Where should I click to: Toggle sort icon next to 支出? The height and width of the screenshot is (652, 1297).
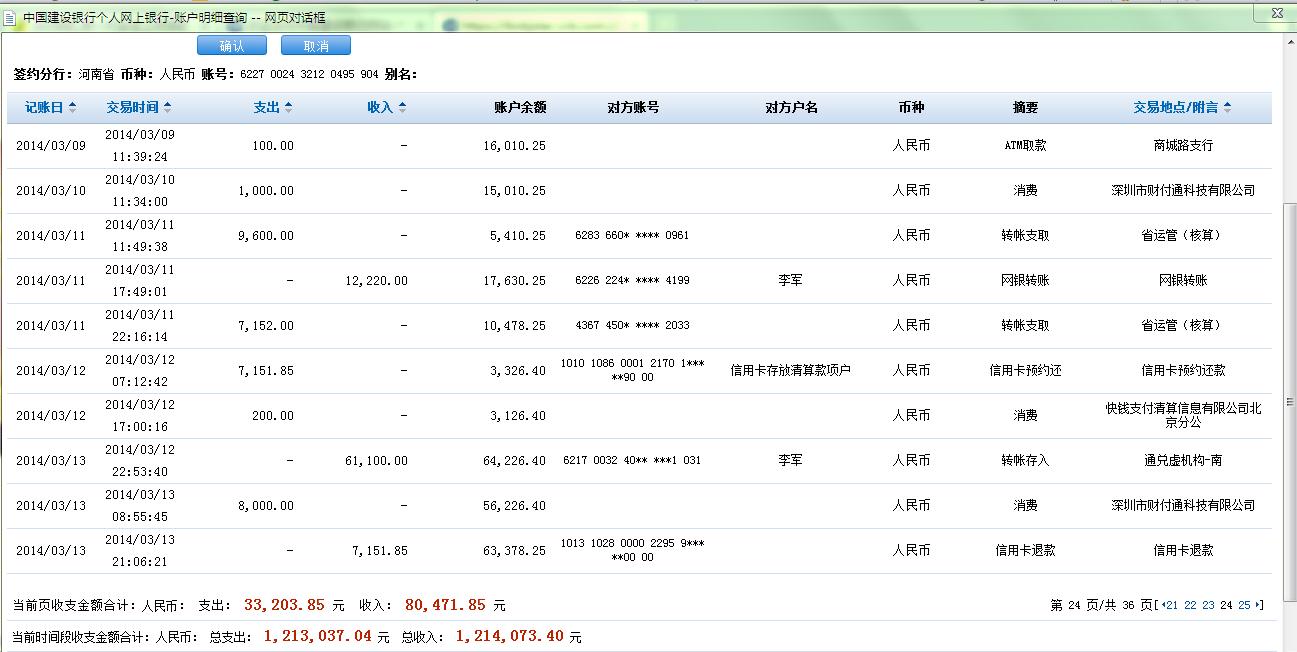pos(288,108)
